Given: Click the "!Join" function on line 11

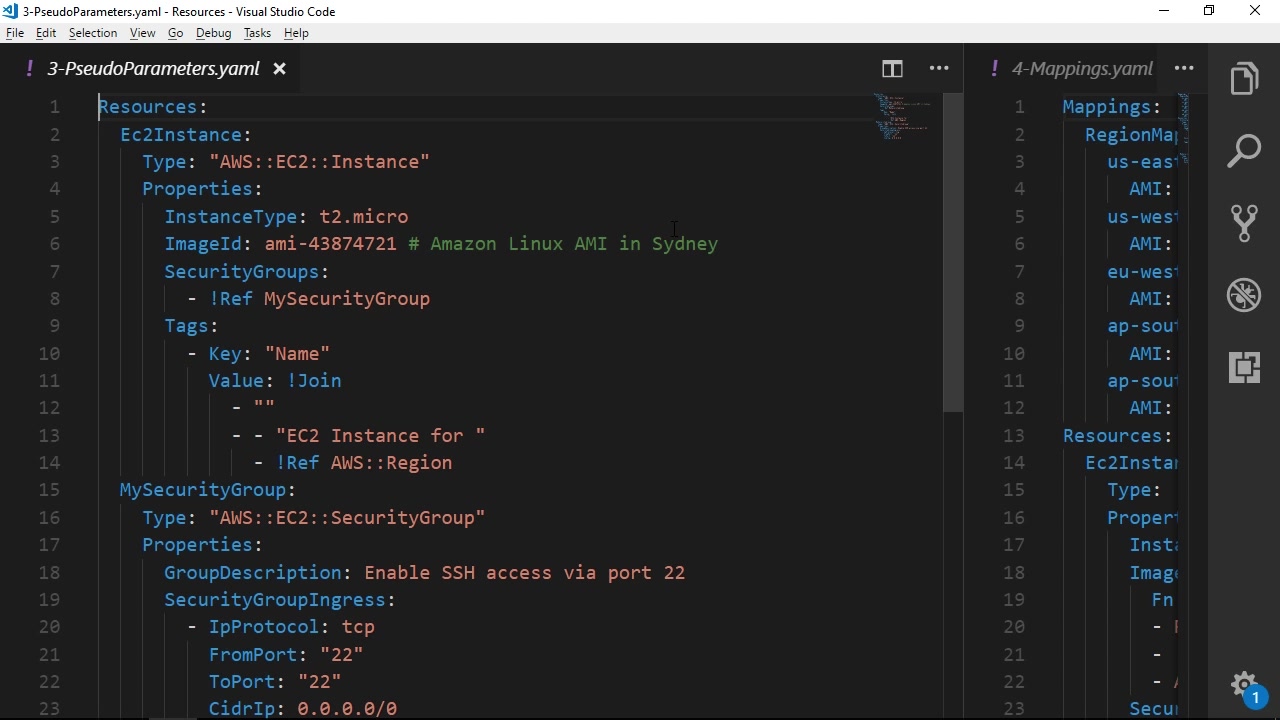Looking at the screenshot, I should (x=314, y=381).
